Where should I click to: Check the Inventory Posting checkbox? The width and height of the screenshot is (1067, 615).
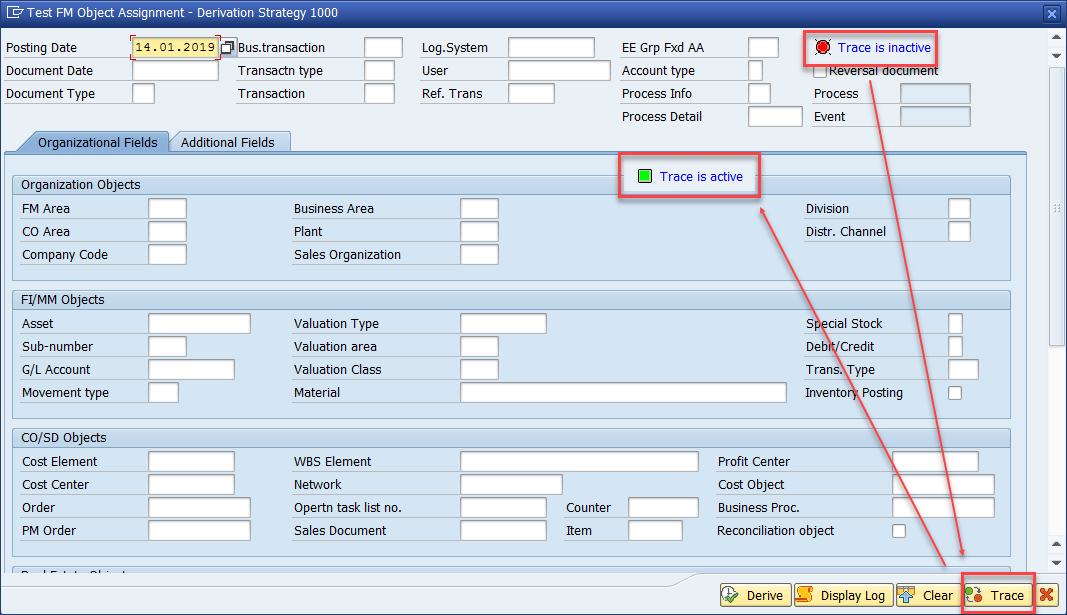click(x=955, y=393)
